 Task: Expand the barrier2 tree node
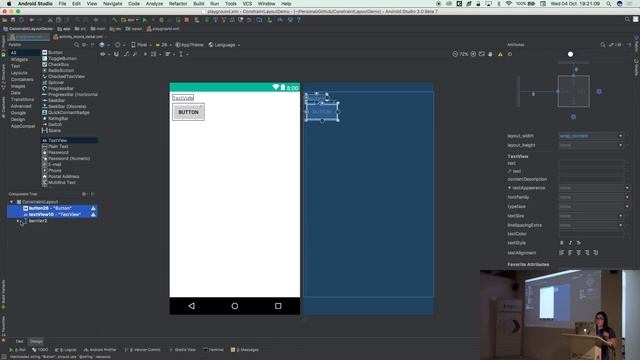click(18, 221)
